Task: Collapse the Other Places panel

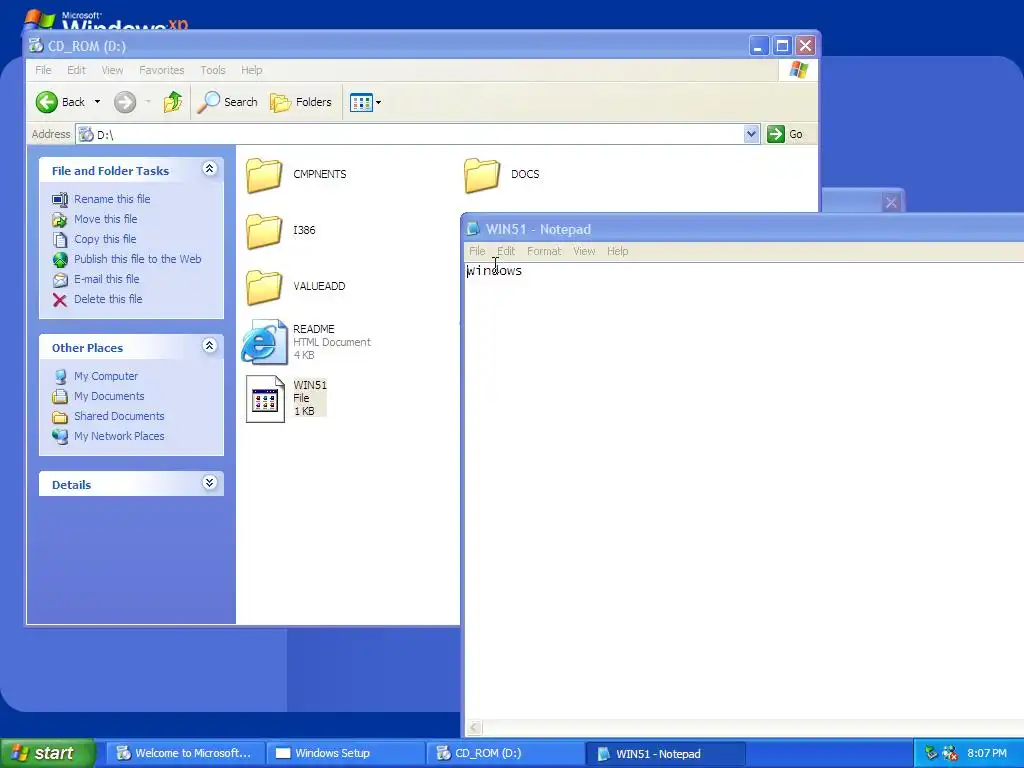Action: (209, 345)
